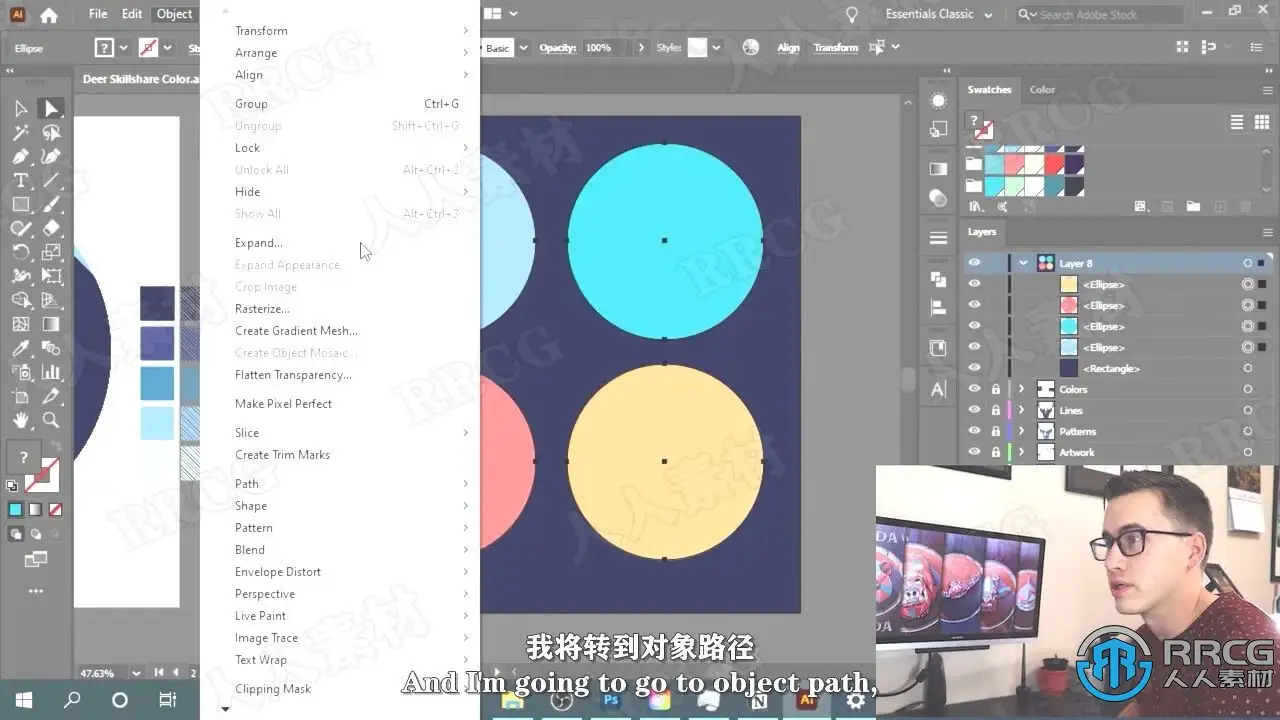
Task: Select the Mesh tool
Action: click(20, 324)
